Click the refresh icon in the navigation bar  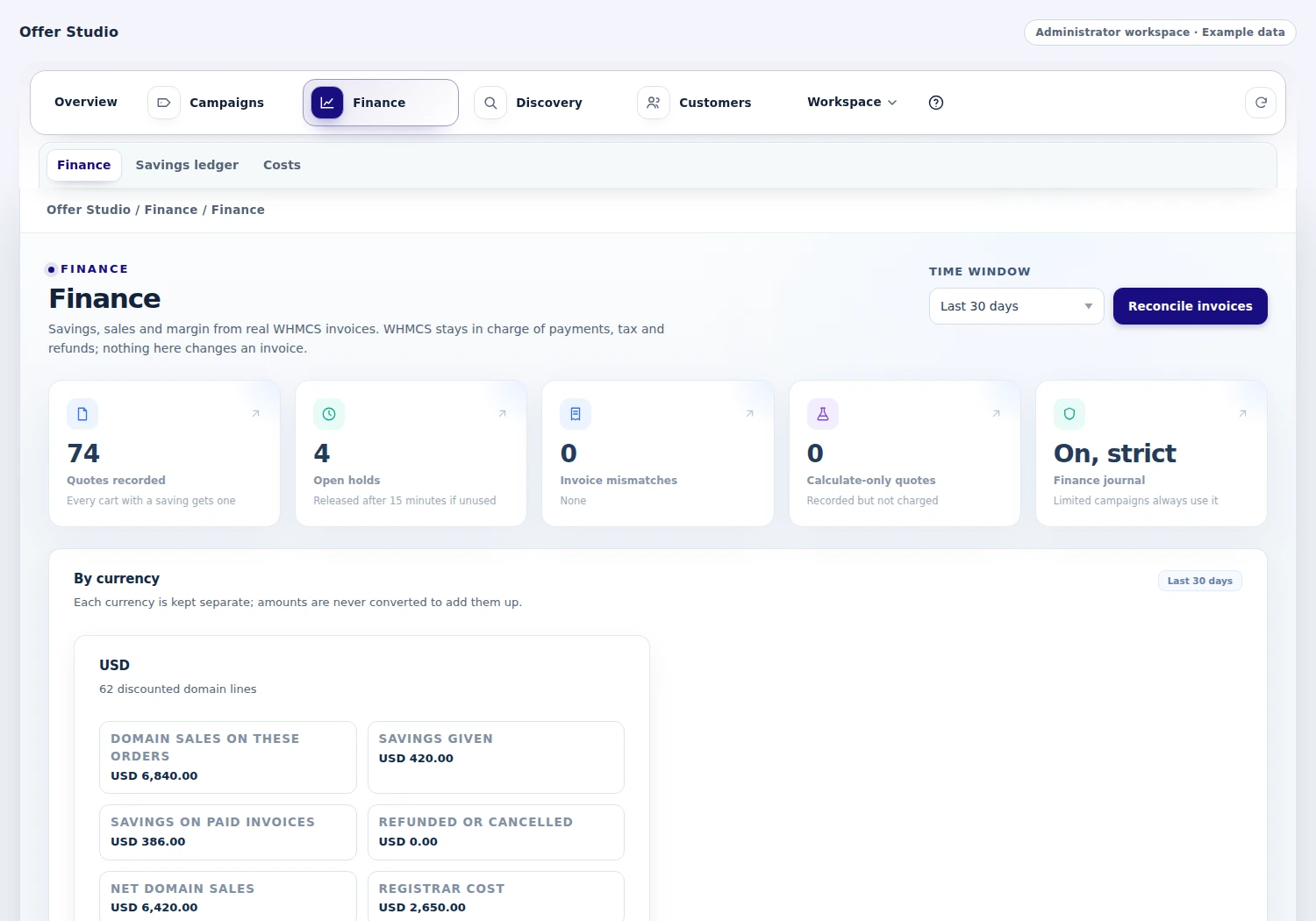pyautogui.click(x=1261, y=103)
